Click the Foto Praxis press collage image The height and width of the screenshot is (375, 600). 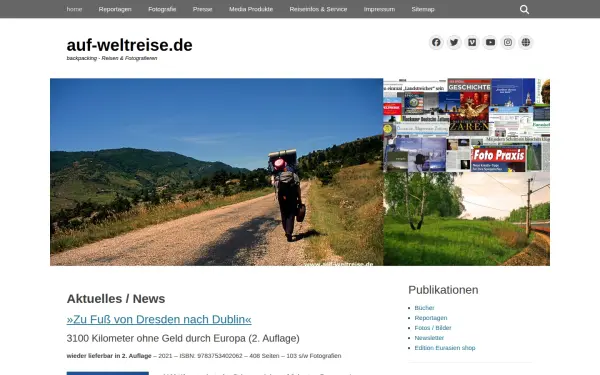[x=466, y=125]
